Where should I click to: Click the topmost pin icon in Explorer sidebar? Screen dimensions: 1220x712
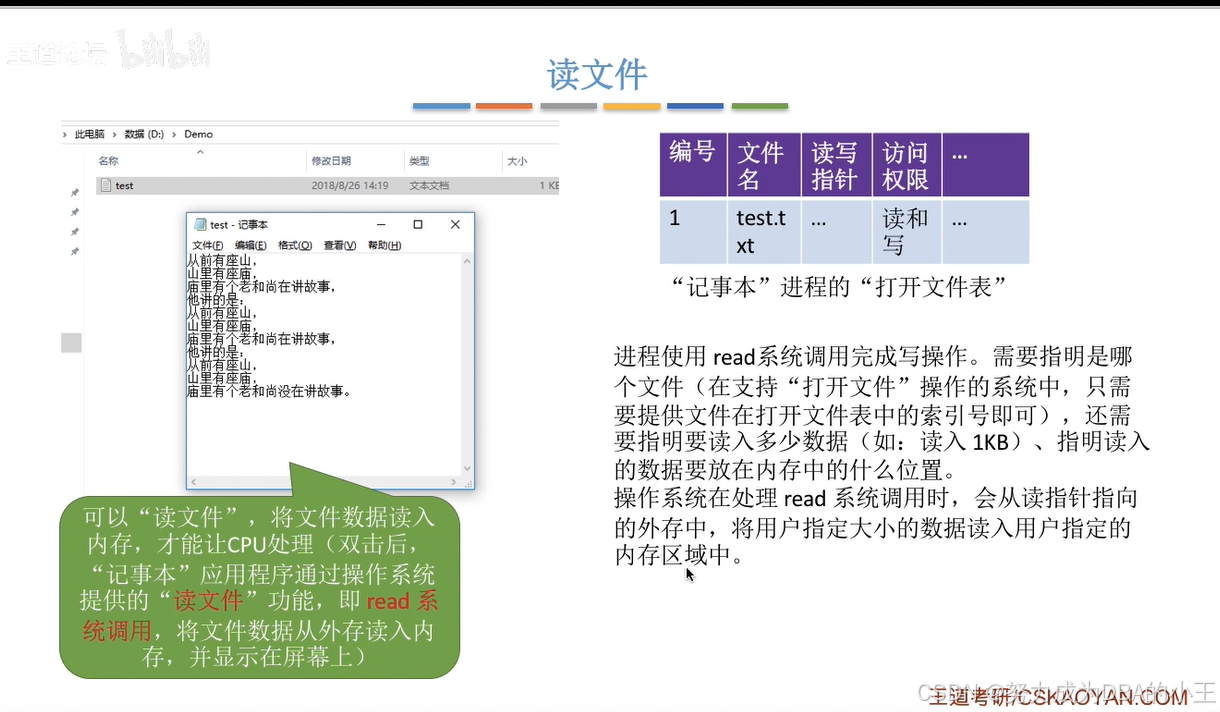tap(74, 193)
